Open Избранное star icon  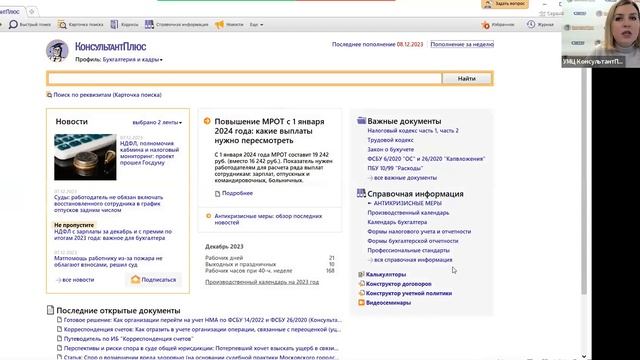point(485,25)
